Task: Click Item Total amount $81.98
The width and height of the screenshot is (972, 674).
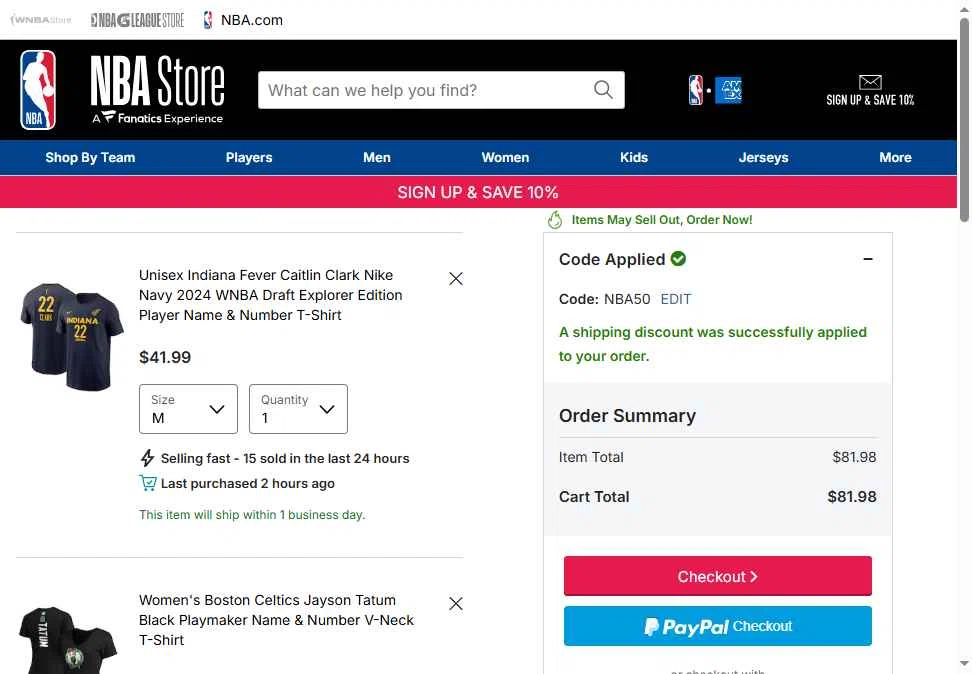Action: [854, 457]
